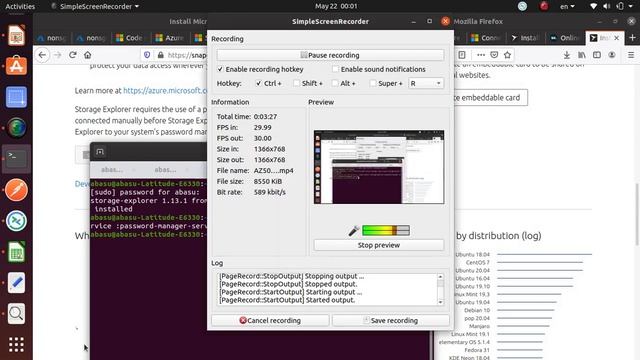This screenshot has height=360, width=640.
Task: Open Firefox library icon
Action: (582, 55)
